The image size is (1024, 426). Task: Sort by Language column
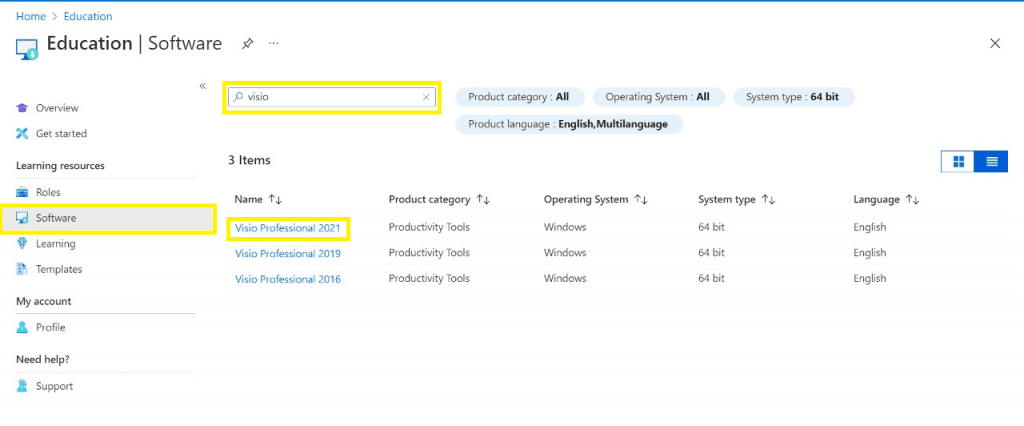point(912,200)
